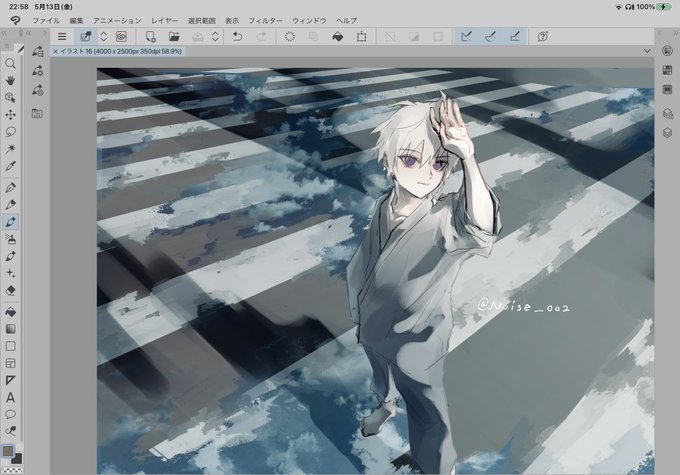
Task: Select the Auto Select magic wand
Action: [10, 149]
